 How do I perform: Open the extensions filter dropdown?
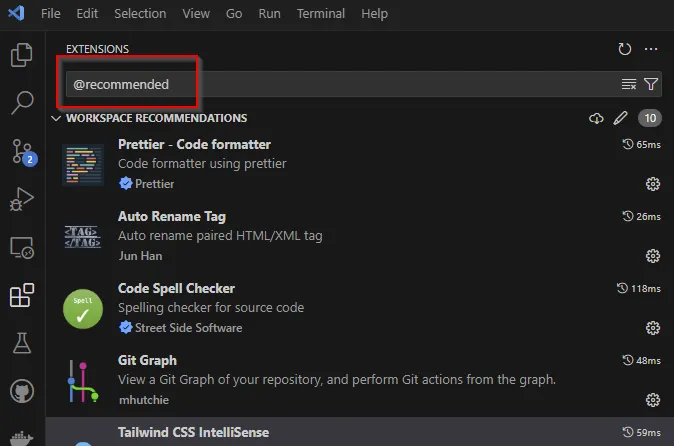coord(651,84)
